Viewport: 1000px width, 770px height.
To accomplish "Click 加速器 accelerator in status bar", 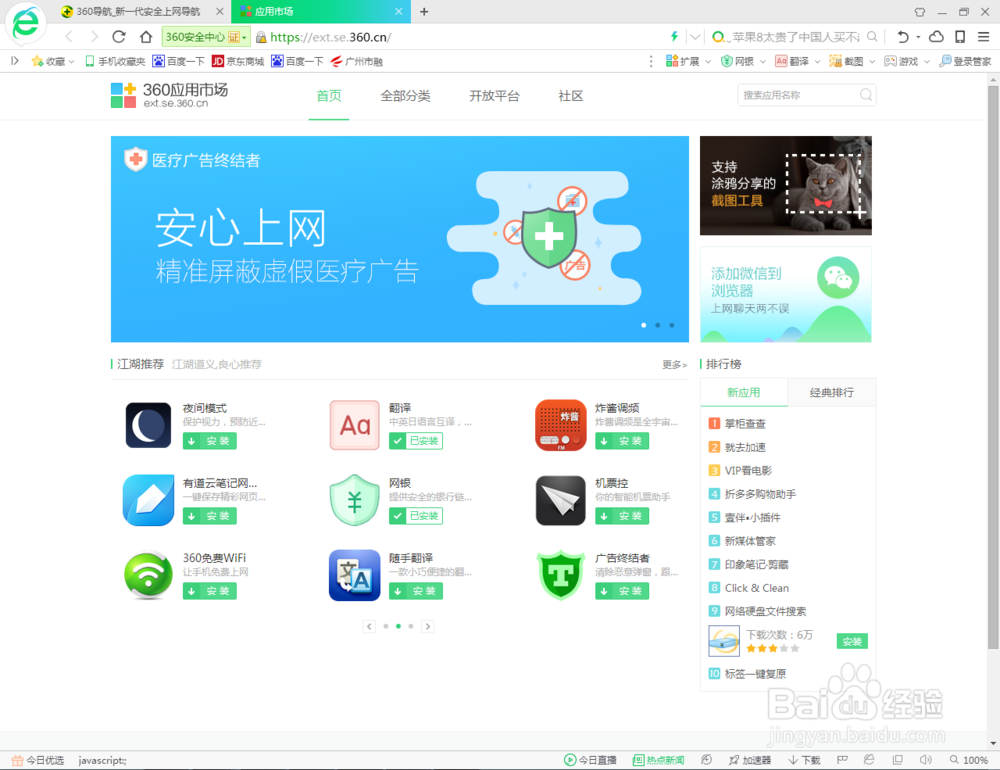I will click(x=750, y=760).
